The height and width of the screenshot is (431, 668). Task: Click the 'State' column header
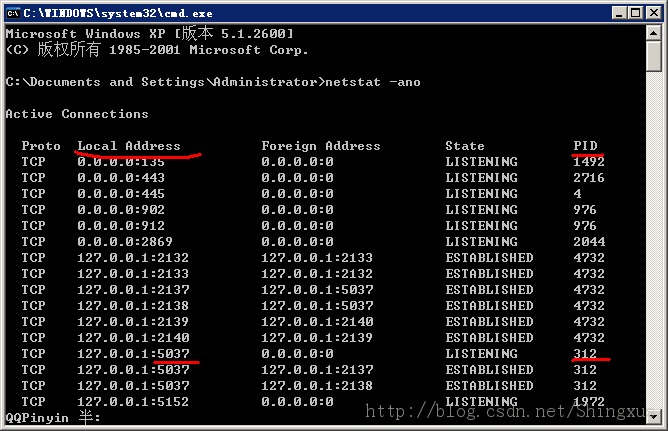[465, 146]
